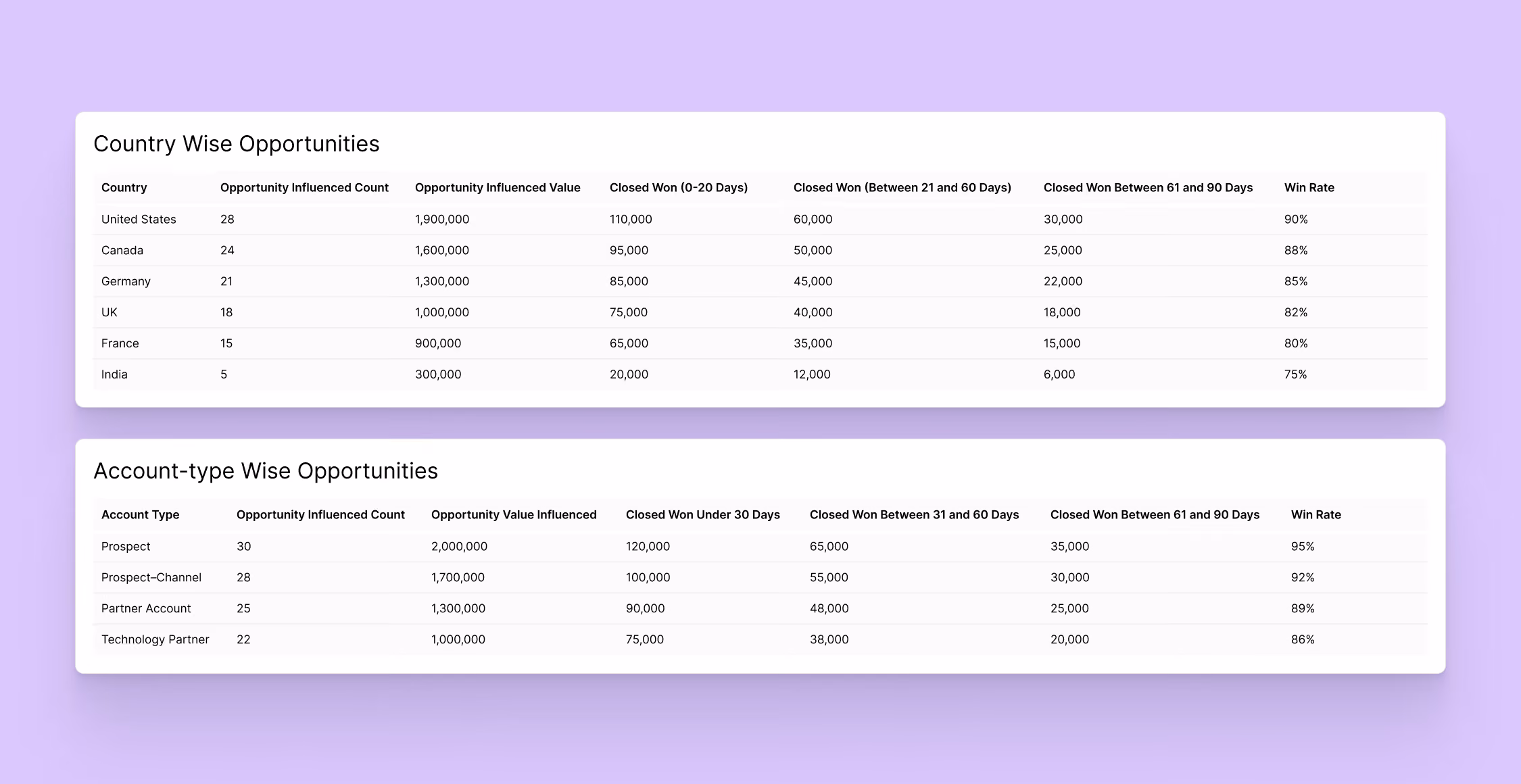Select the Technology Partner row label
Screen dimensions: 1521x784
tap(155, 640)
